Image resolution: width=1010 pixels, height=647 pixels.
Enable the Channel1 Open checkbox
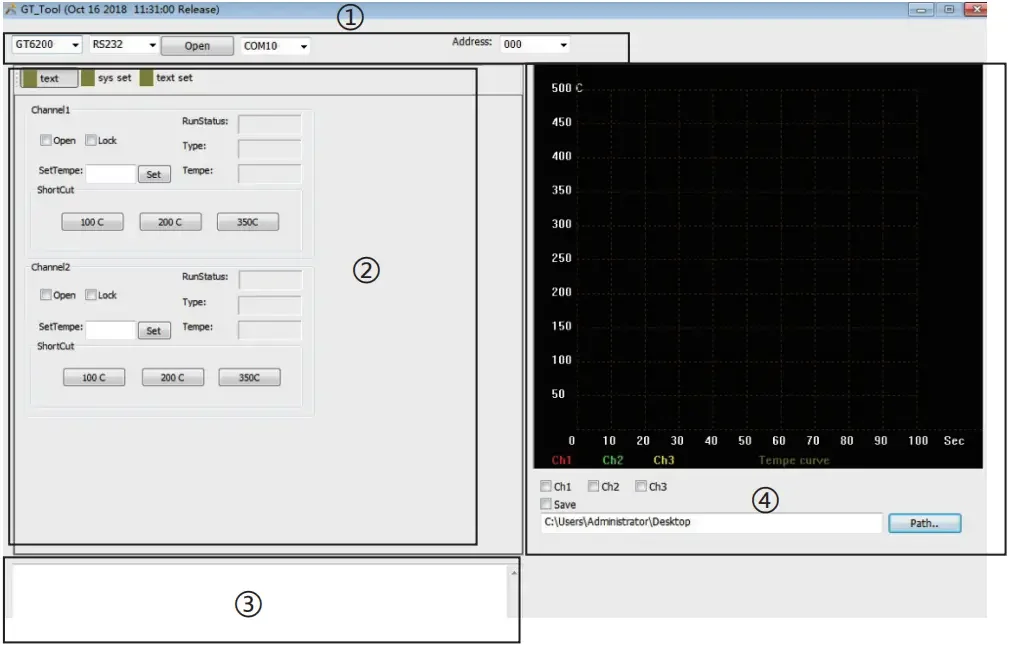pyautogui.click(x=46, y=140)
